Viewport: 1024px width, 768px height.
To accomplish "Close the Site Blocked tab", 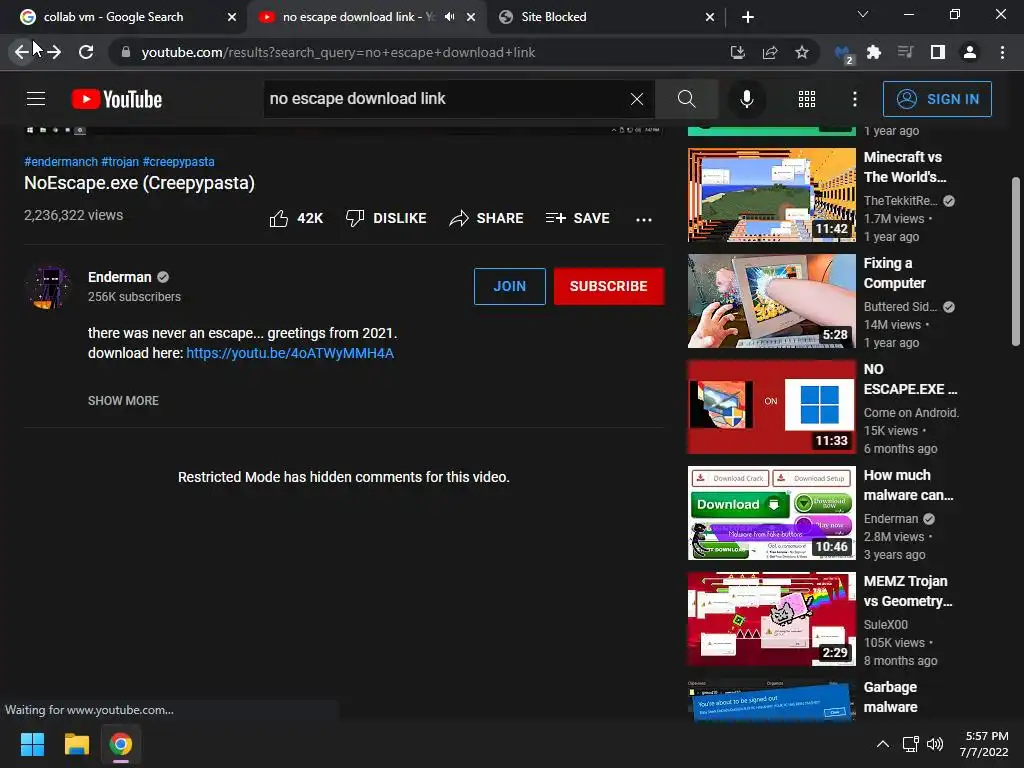I will click(x=710, y=17).
